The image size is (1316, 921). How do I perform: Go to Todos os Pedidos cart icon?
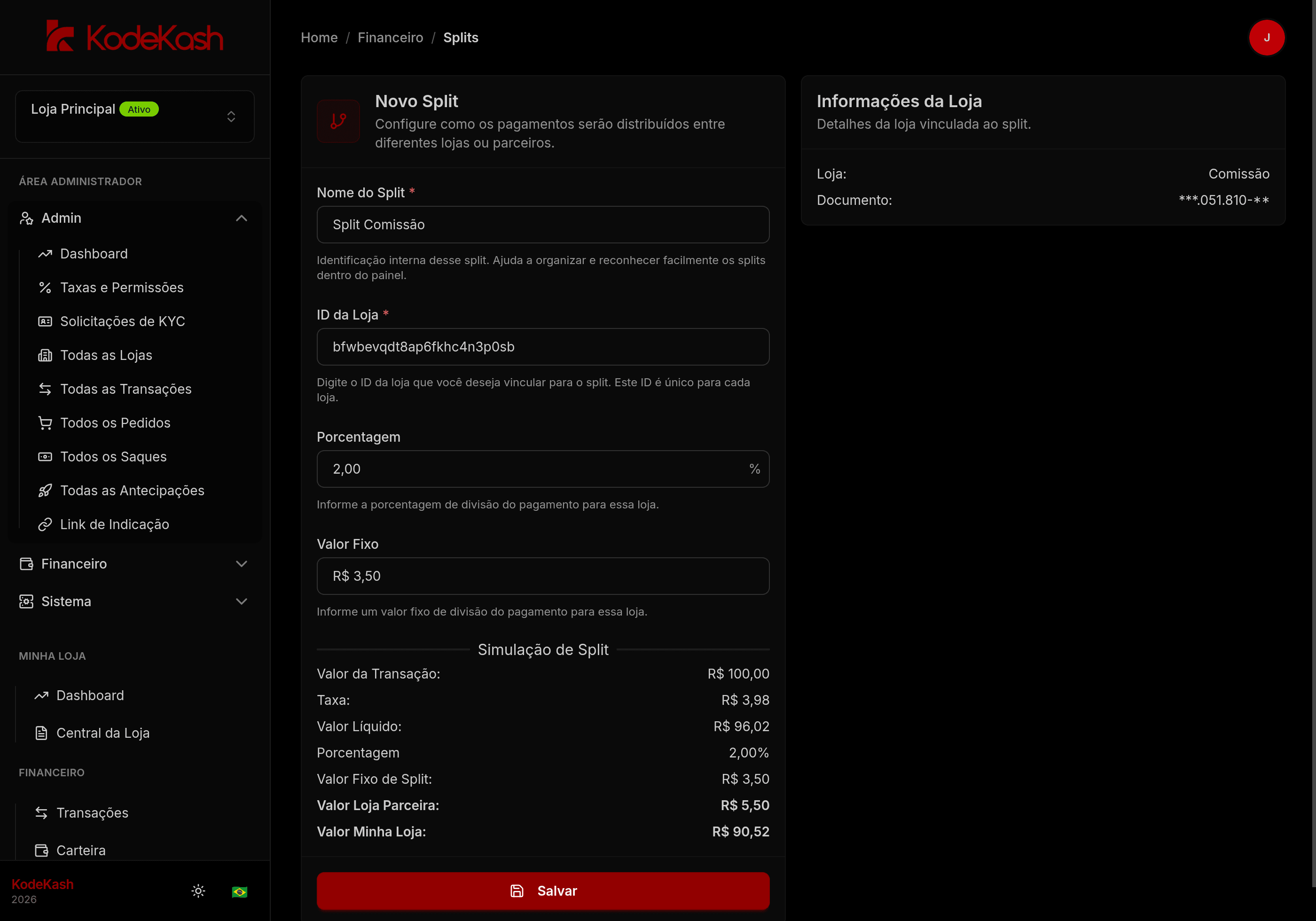(45, 423)
